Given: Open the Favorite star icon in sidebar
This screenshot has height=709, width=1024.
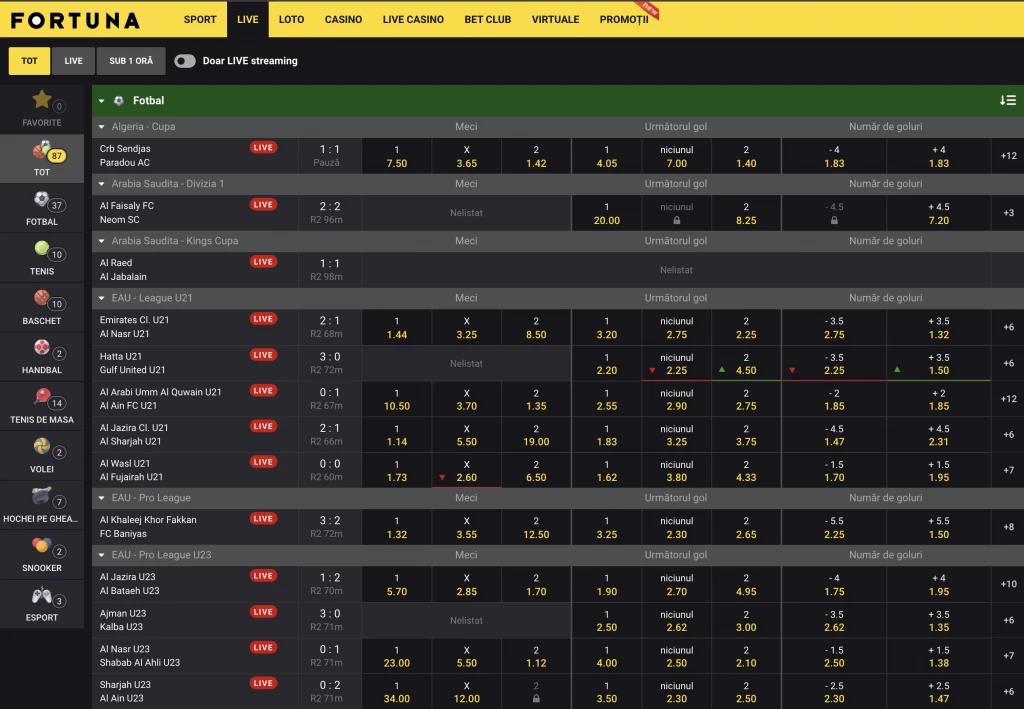Looking at the screenshot, I should pyautogui.click(x=41, y=99).
